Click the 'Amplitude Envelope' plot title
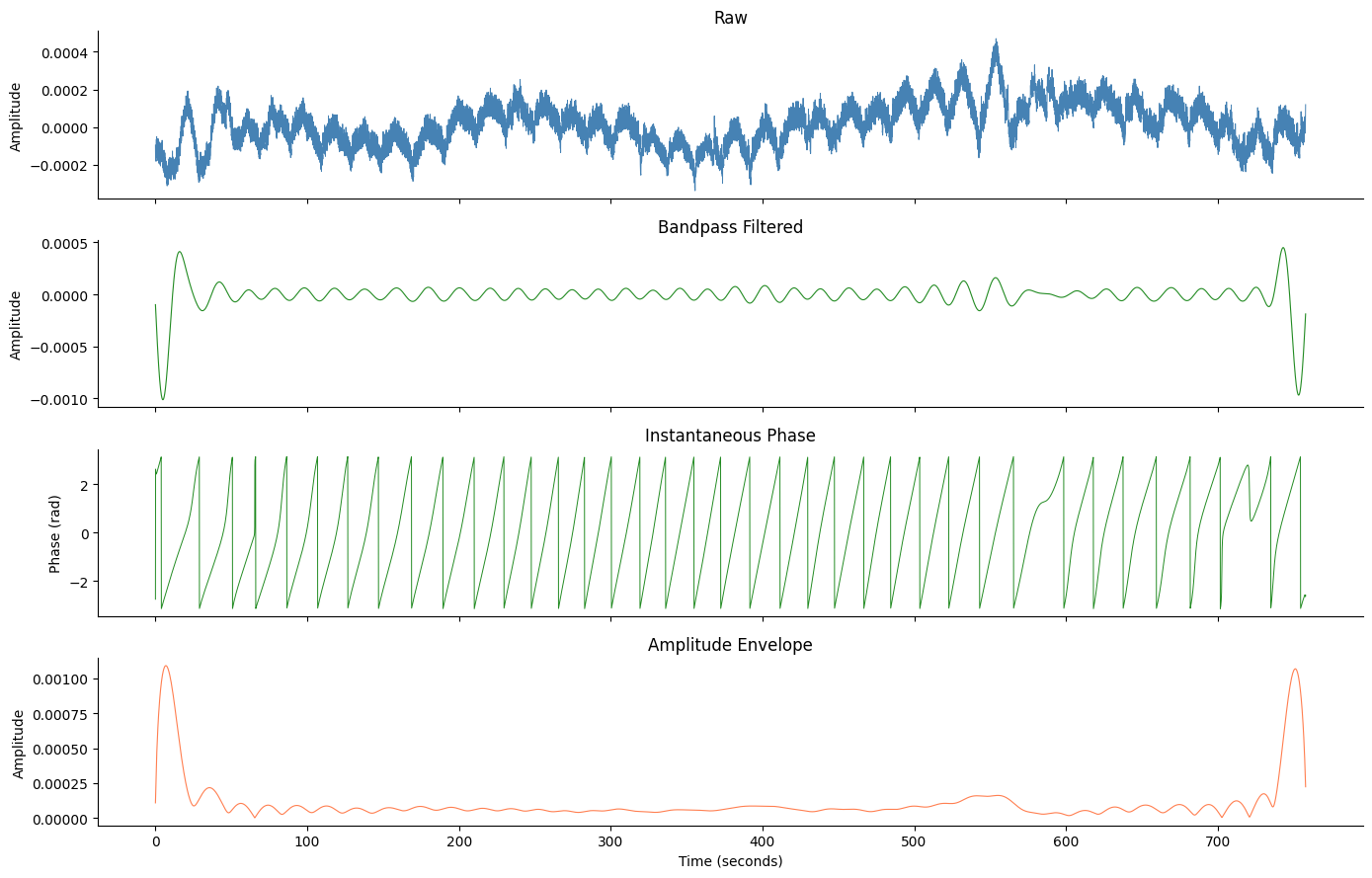The image size is (1372, 878). [730, 645]
